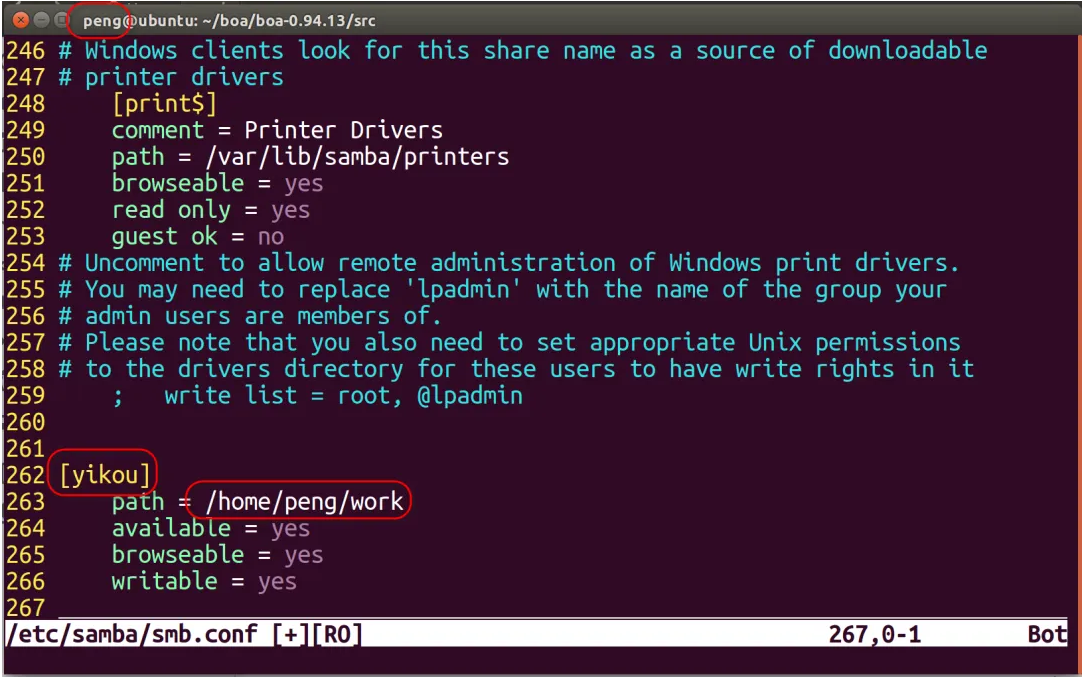1086x677 pixels.
Task: Click the 'no' value of guest ok
Action: (270, 237)
